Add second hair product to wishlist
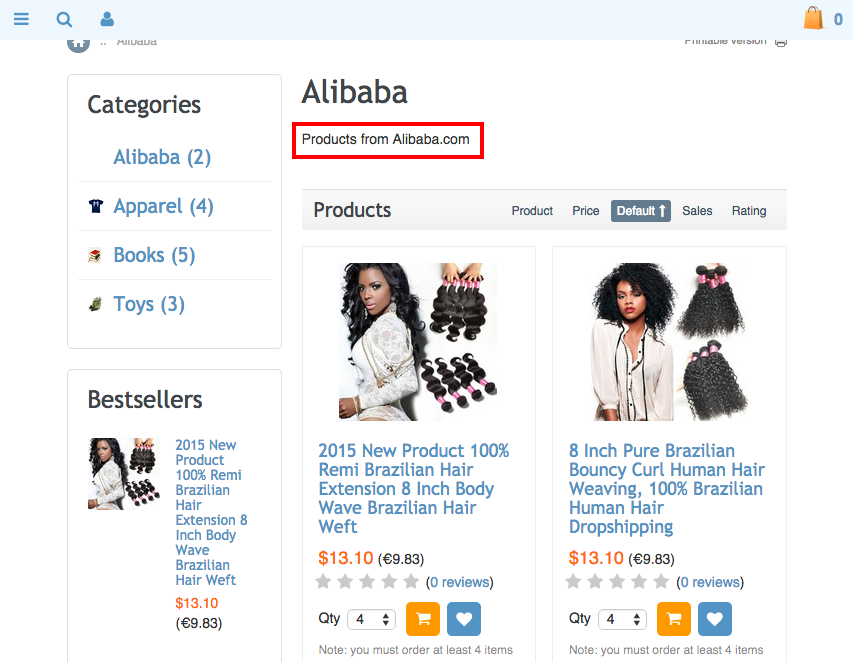Image resolution: width=853 pixels, height=662 pixels. coord(715,619)
